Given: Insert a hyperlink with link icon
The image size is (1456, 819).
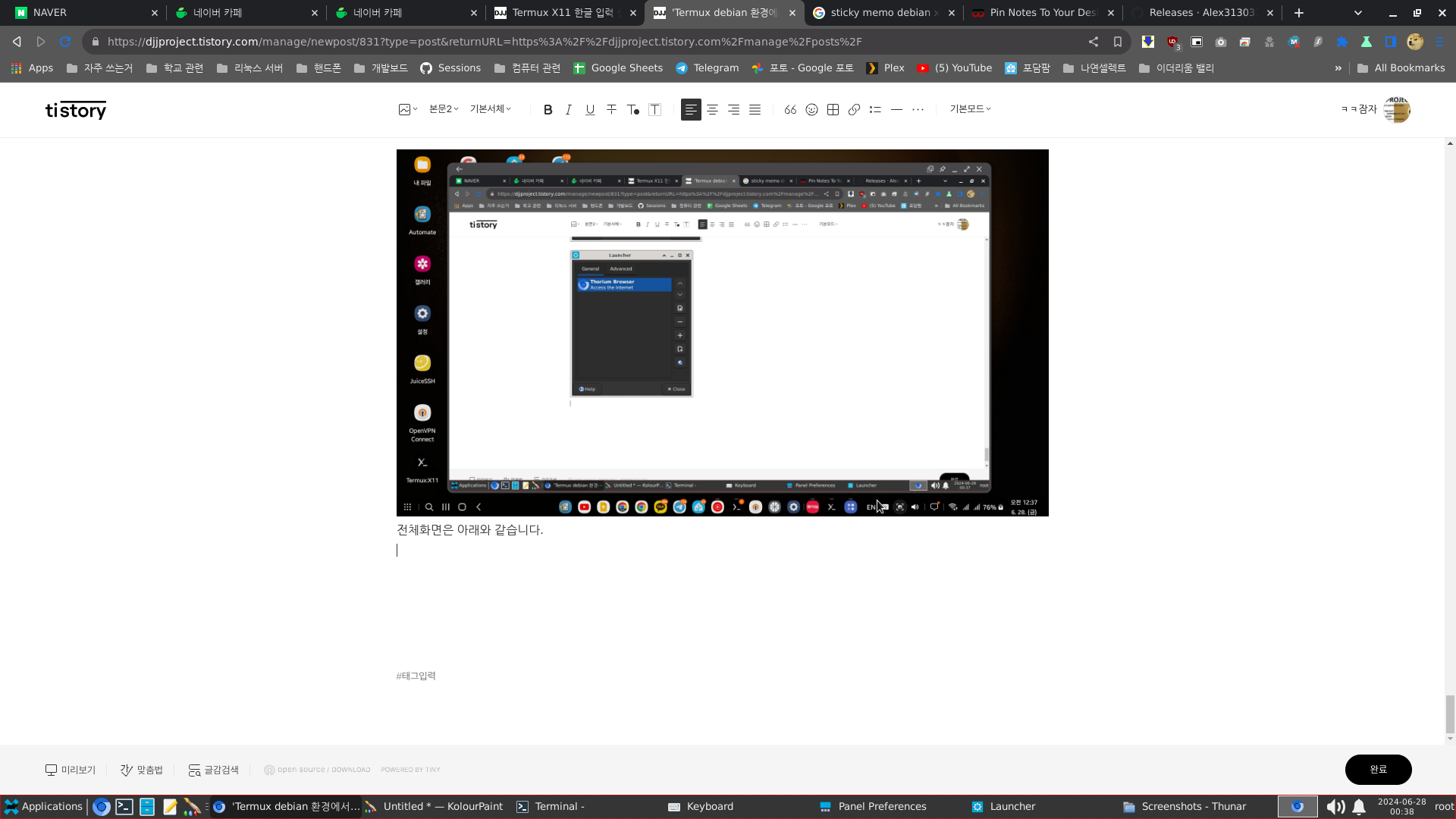Looking at the screenshot, I should pos(854,110).
